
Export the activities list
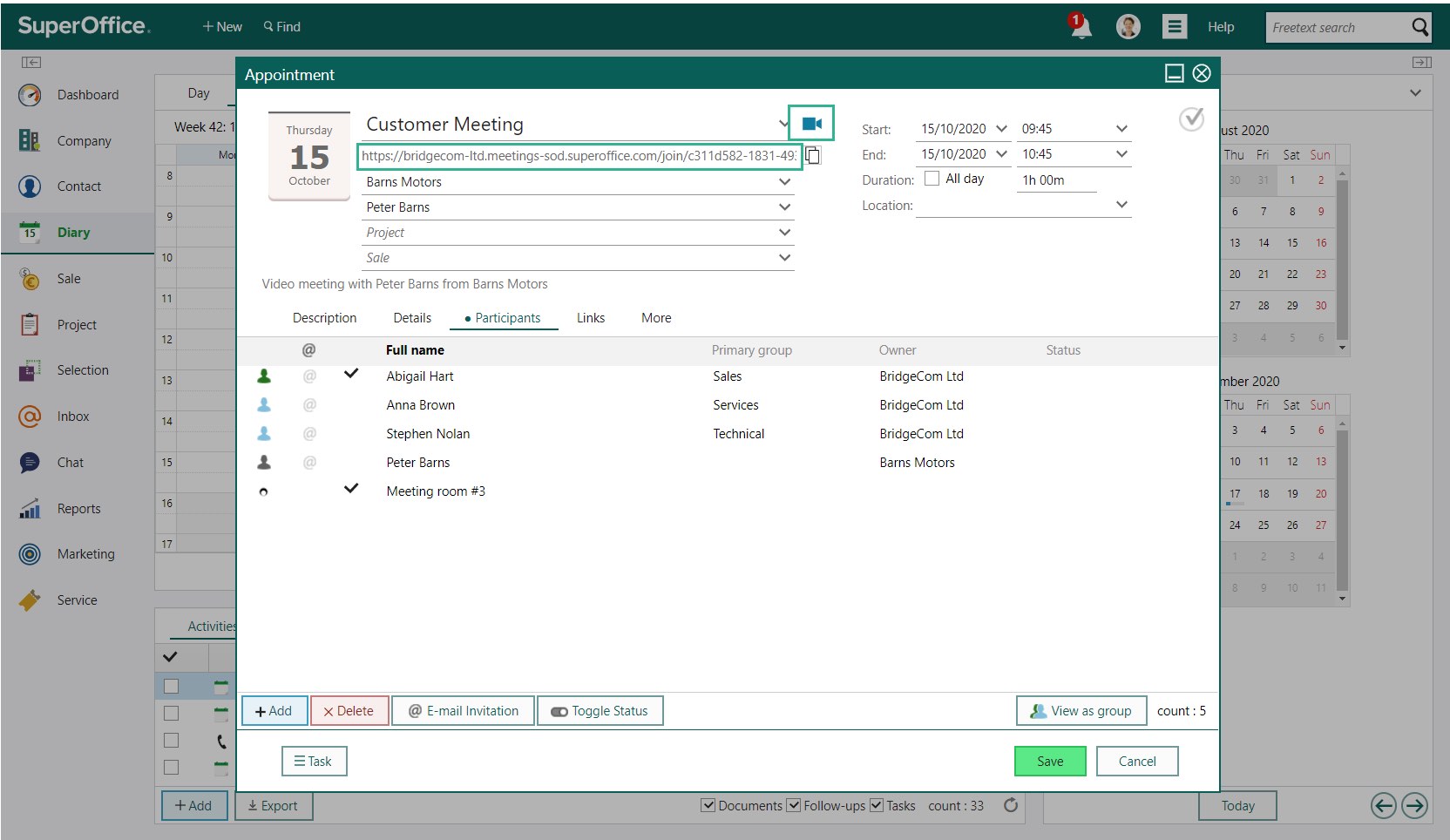pos(274,806)
